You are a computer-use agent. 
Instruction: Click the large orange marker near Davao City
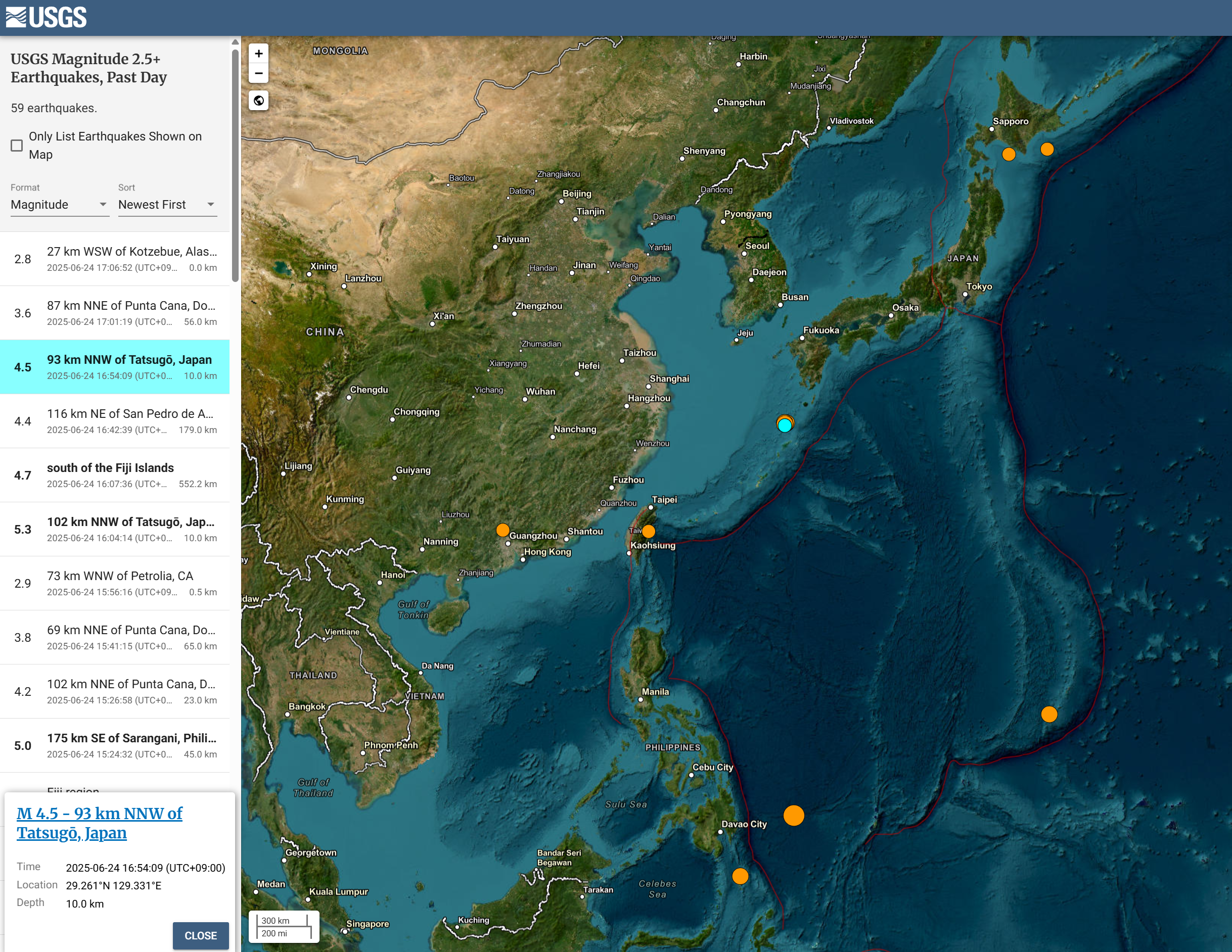(x=794, y=815)
